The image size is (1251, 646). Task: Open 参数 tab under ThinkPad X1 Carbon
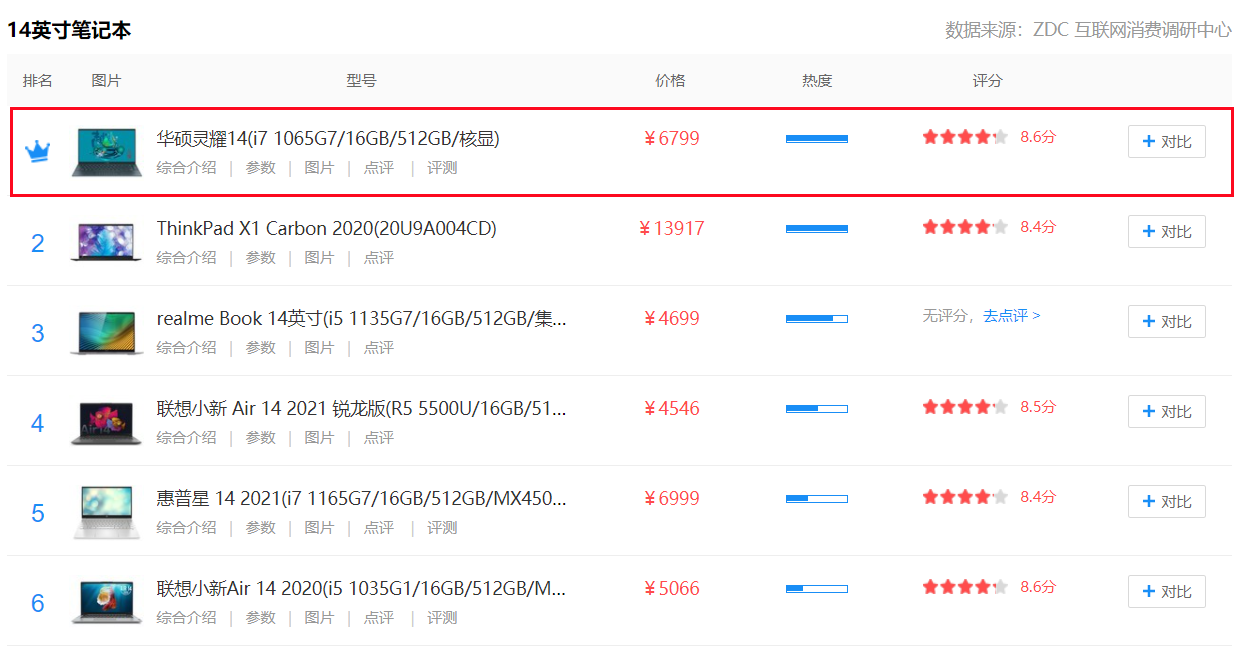[261, 258]
